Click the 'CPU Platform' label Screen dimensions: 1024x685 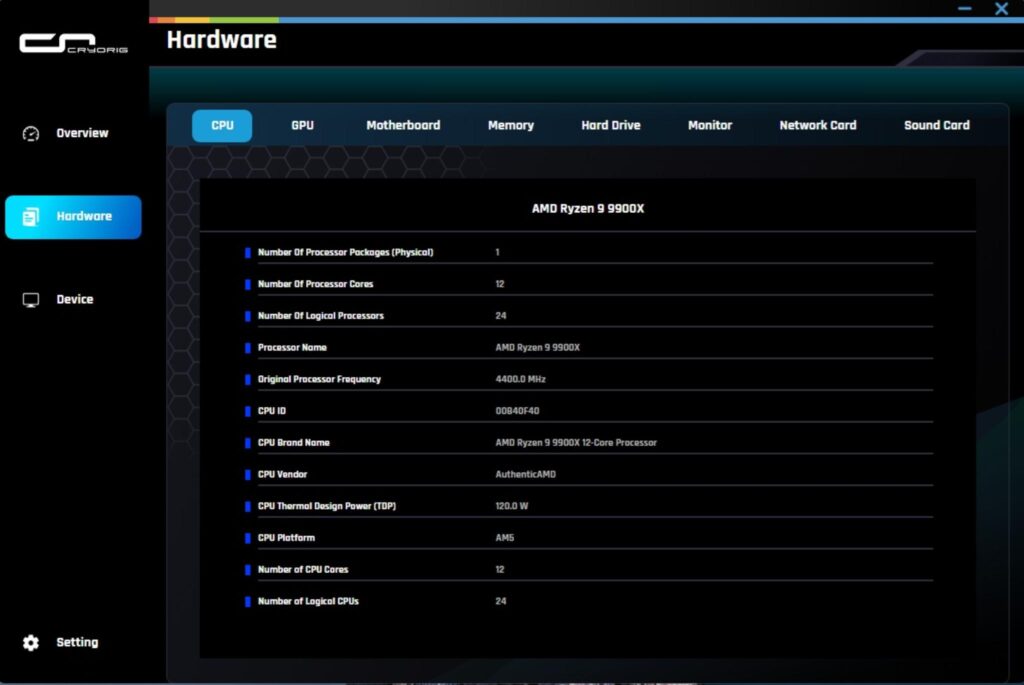pyautogui.click(x=286, y=538)
